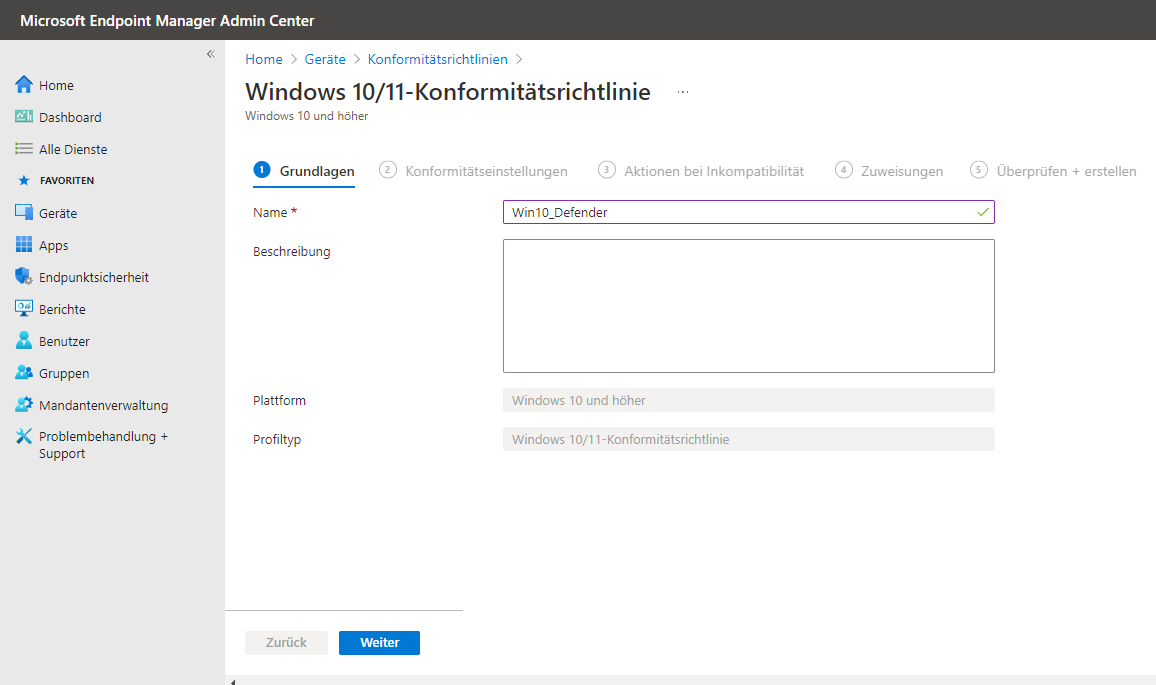1156x685 pixels.
Task: Switch to Konformitätseinstellungen step tab
Action: (x=474, y=171)
